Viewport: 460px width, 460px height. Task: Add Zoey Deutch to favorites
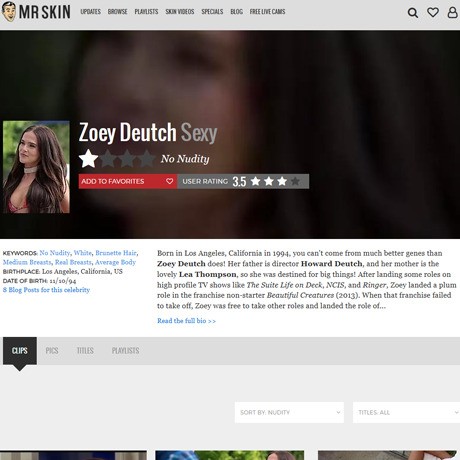[x=128, y=181]
